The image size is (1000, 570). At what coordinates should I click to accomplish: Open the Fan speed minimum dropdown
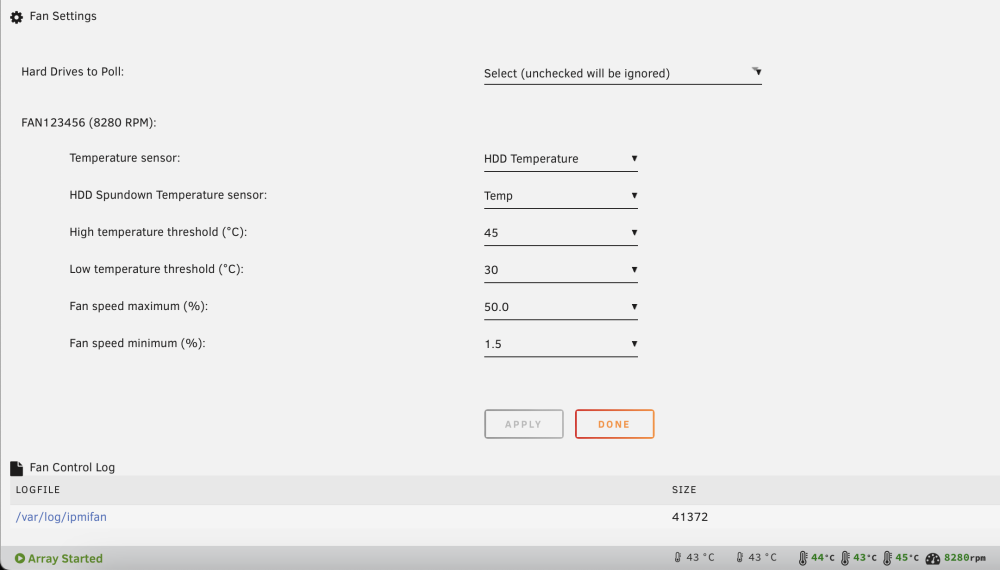pos(561,344)
